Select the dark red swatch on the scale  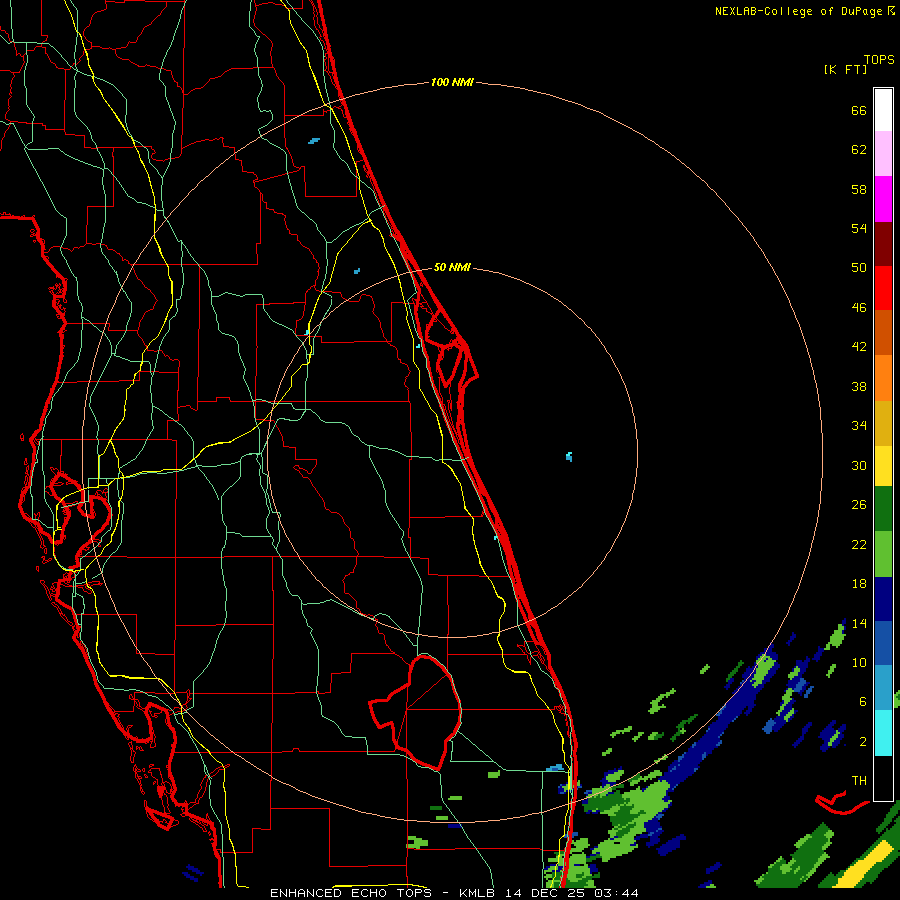[883, 244]
